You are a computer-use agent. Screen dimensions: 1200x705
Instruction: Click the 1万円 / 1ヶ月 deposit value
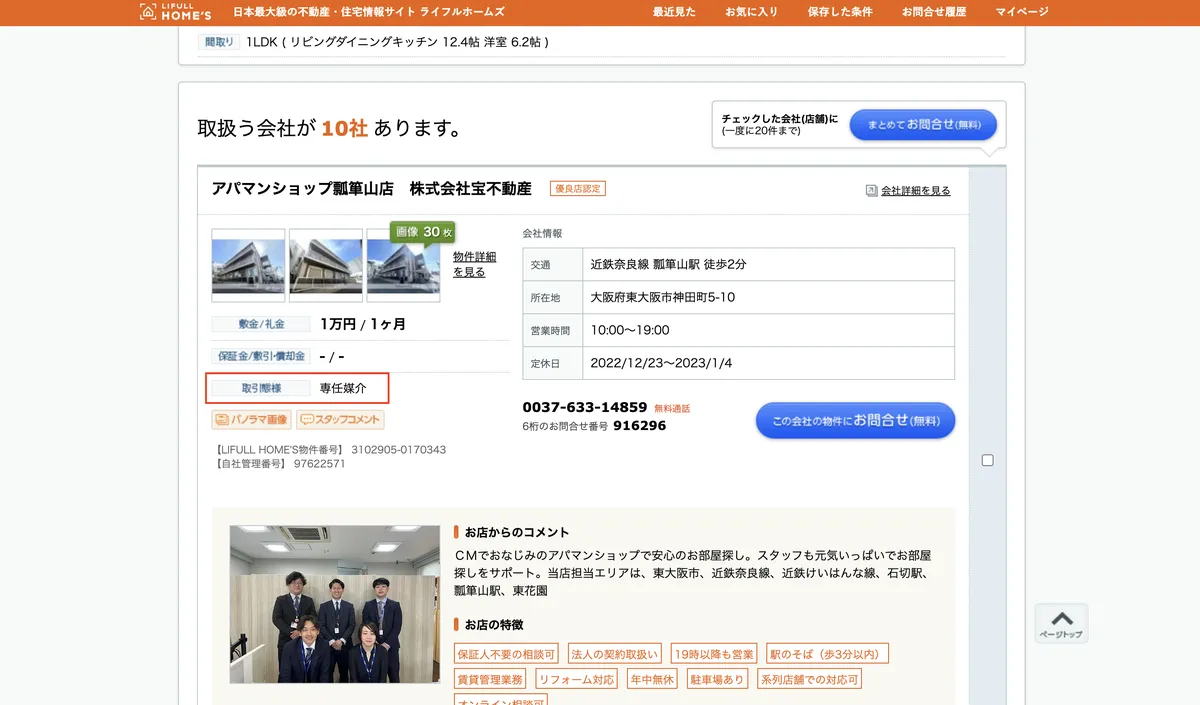(x=363, y=324)
